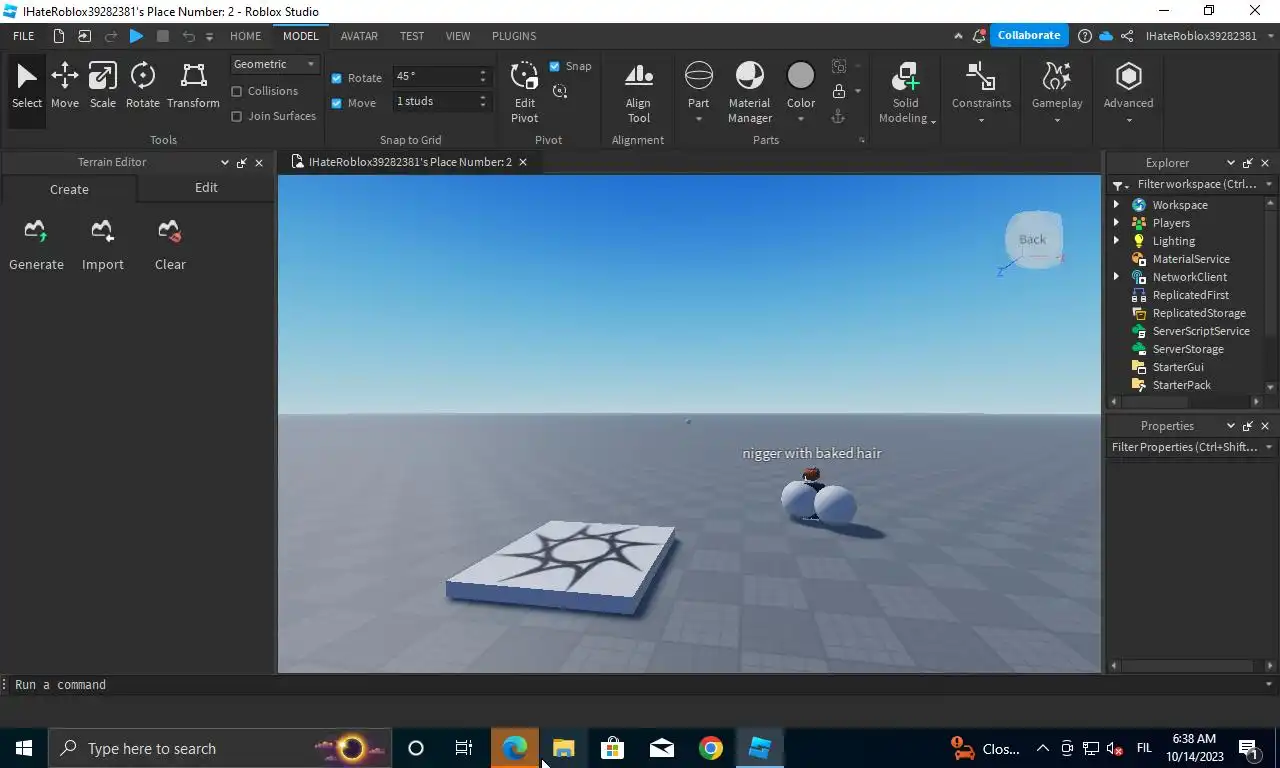
Task: Click the Generate terrain icon
Action: (36, 231)
